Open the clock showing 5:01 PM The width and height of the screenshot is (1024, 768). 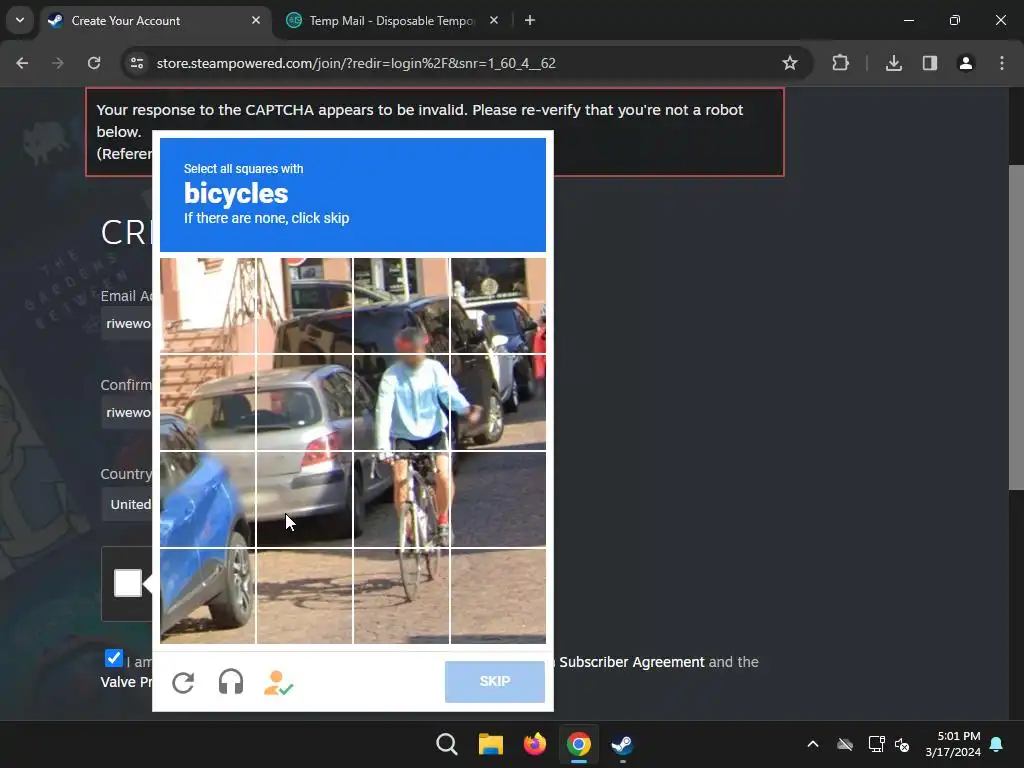953,744
